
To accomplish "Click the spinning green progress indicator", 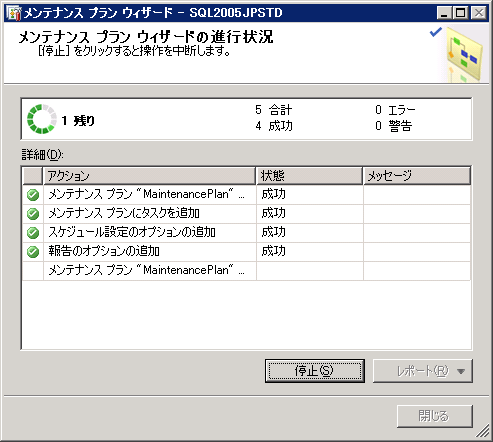I will [42, 119].
